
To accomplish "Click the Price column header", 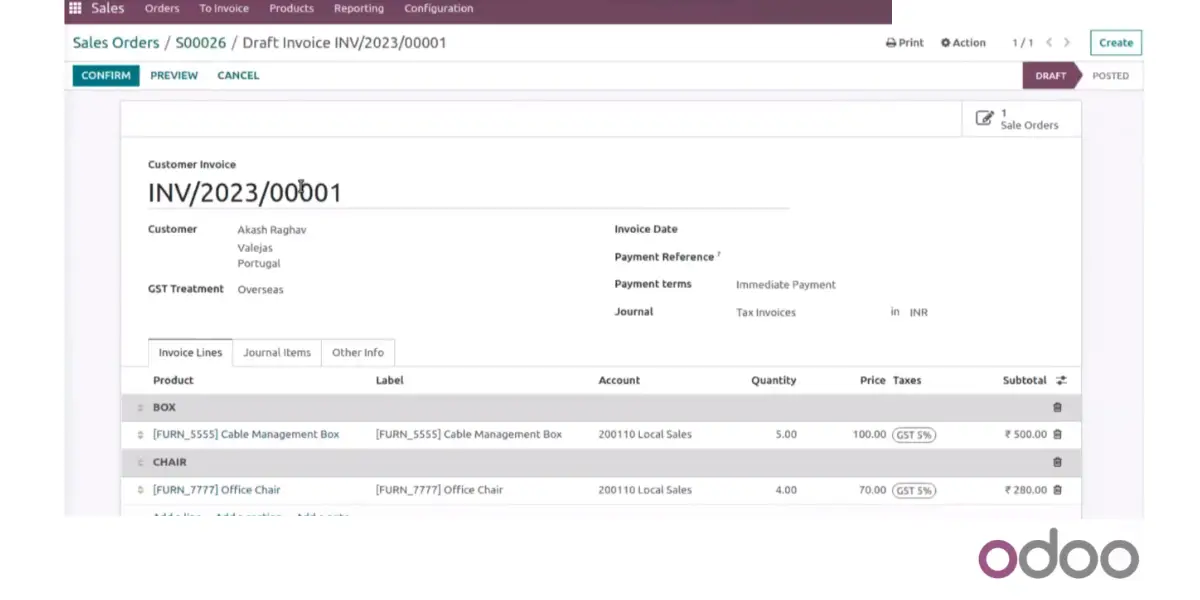I will click(x=873, y=380).
